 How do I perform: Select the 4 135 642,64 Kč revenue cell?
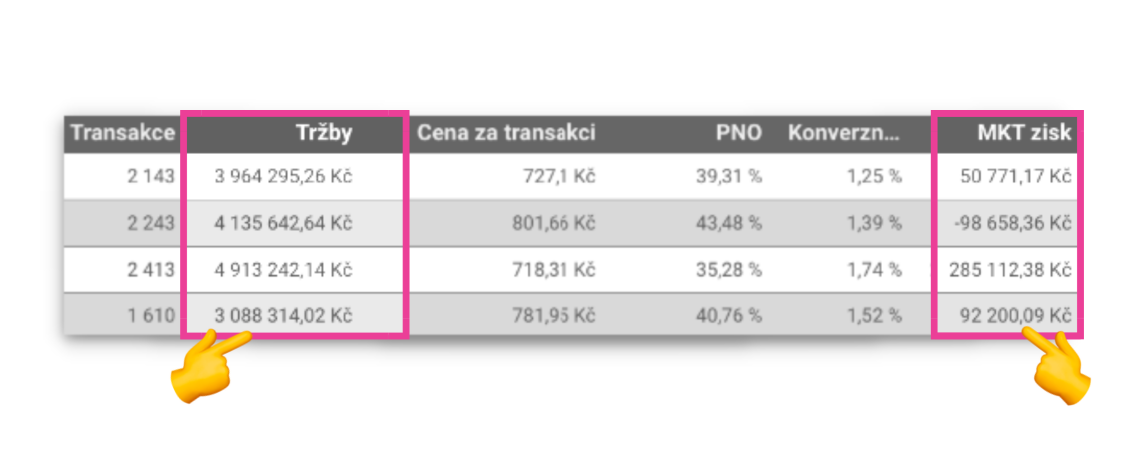coord(283,223)
